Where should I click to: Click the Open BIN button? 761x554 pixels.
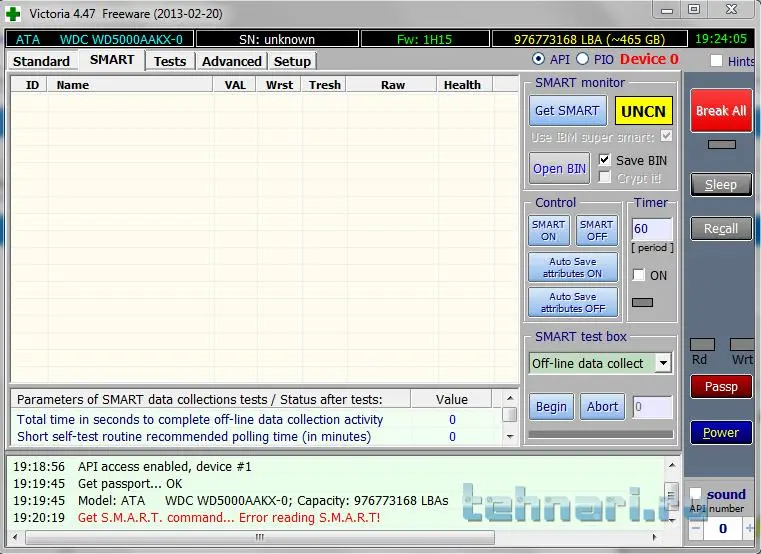point(559,169)
